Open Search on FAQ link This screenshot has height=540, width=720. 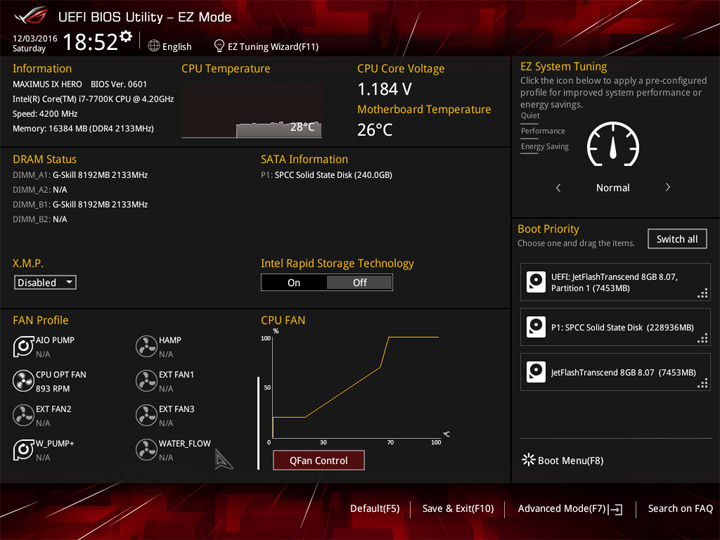[x=680, y=508]
